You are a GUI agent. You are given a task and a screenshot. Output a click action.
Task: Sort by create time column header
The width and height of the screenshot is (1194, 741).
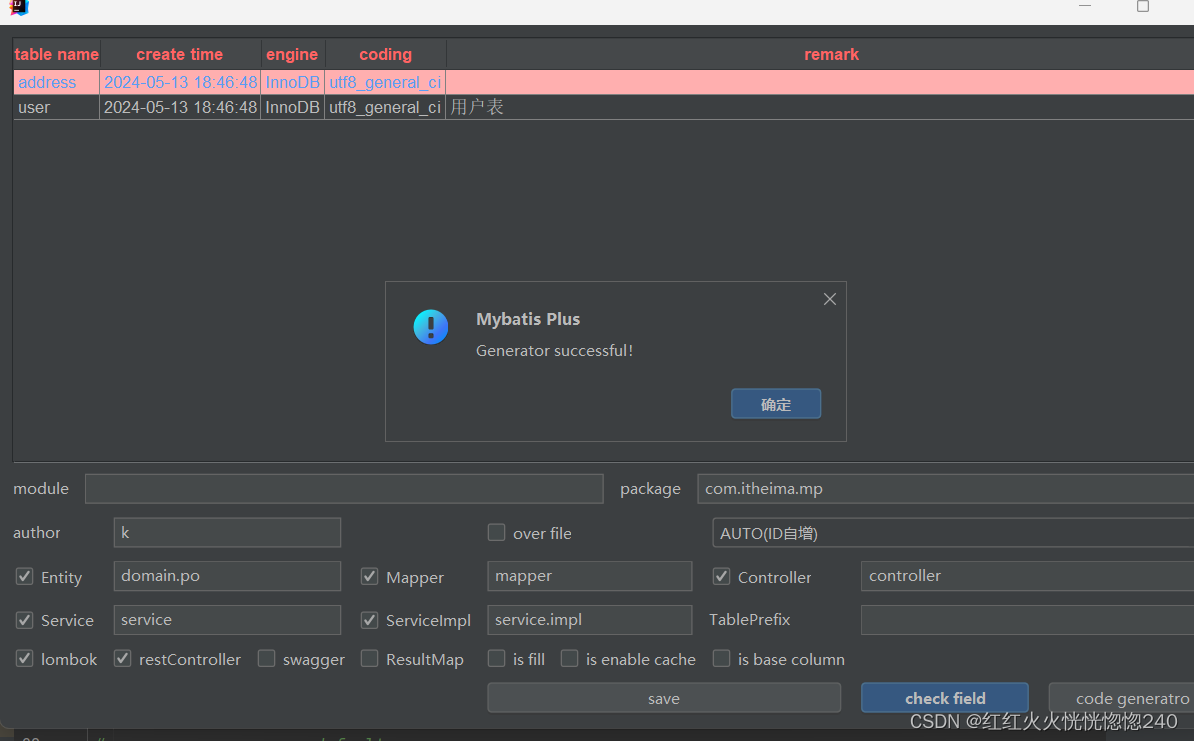pos(180,54)
